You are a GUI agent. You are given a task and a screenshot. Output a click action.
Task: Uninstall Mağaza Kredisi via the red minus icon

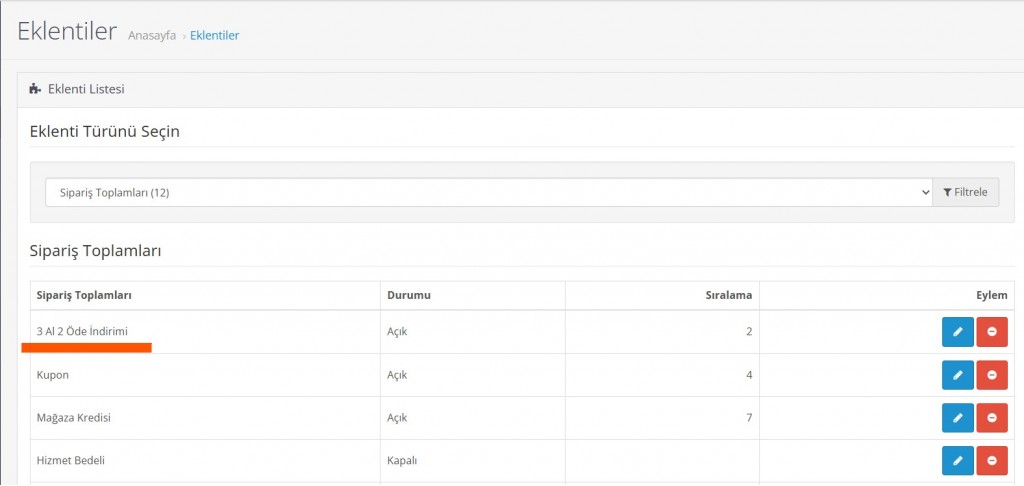992,418
